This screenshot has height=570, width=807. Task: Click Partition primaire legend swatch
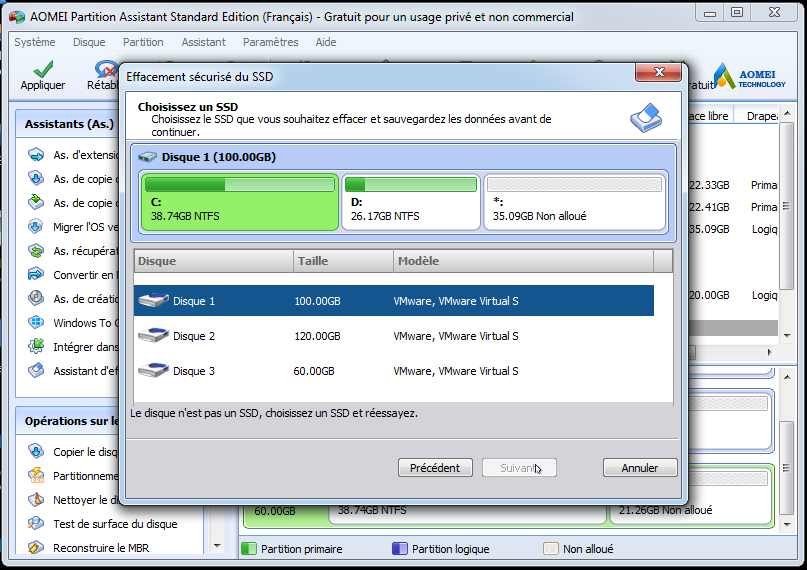tap(249, 549)
